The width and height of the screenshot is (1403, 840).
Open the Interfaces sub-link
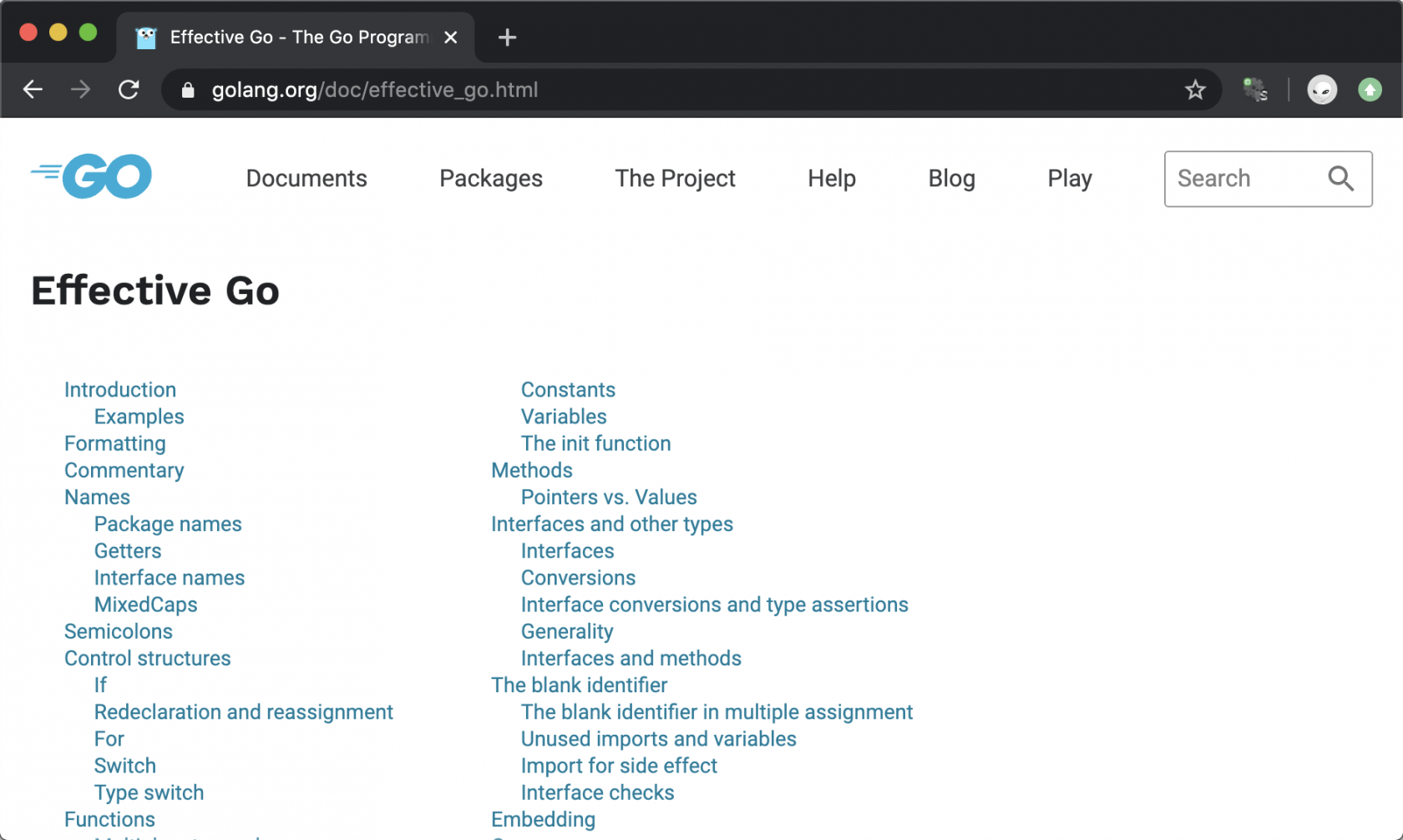point(568,550)
